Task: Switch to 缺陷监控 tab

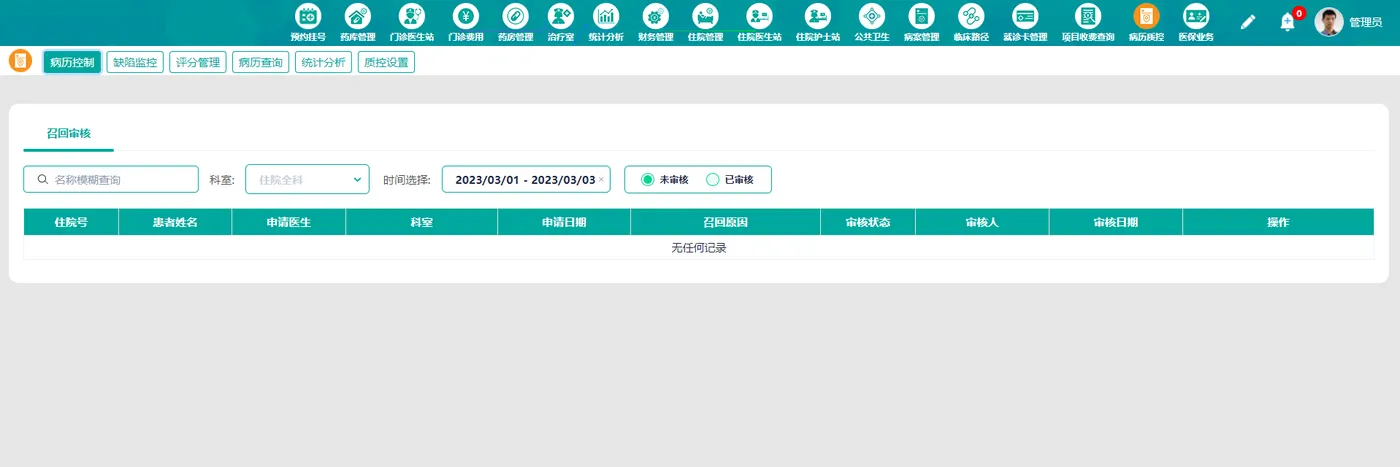Action: point(135,62)
